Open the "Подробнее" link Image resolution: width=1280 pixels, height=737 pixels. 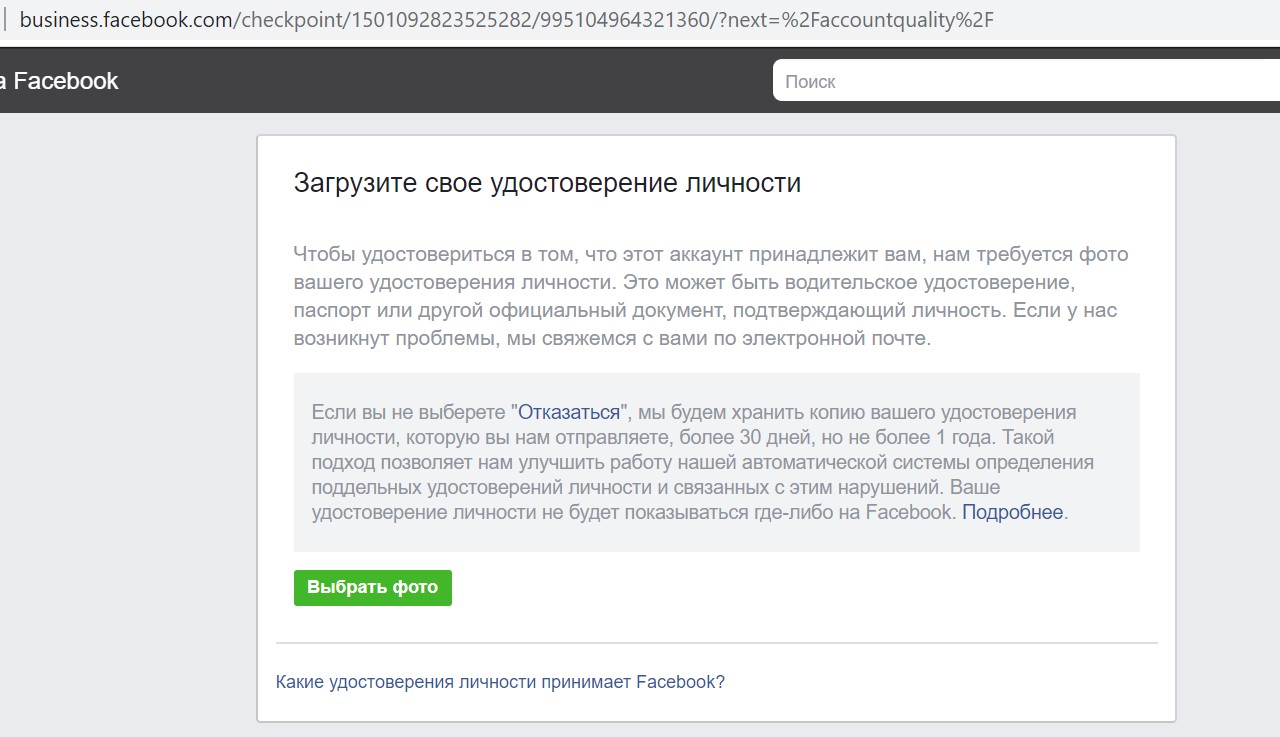pos(1012,512)
